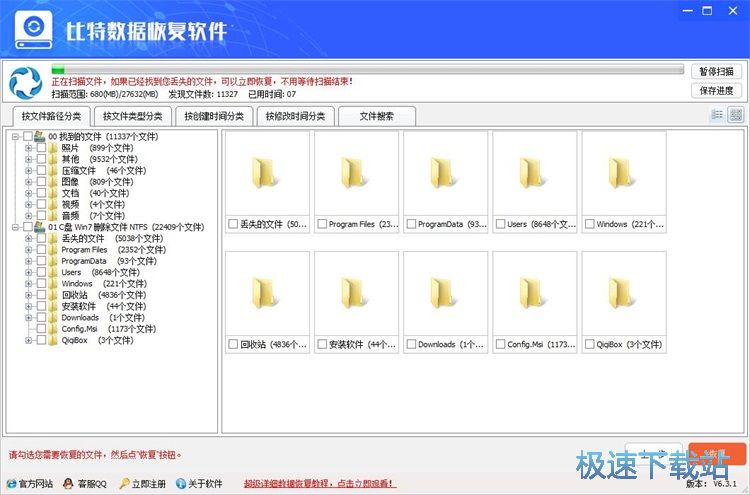This screenshot has width=750, height=495.
Task: Switch to 按修改时间分类 tab
Action: 295,116
